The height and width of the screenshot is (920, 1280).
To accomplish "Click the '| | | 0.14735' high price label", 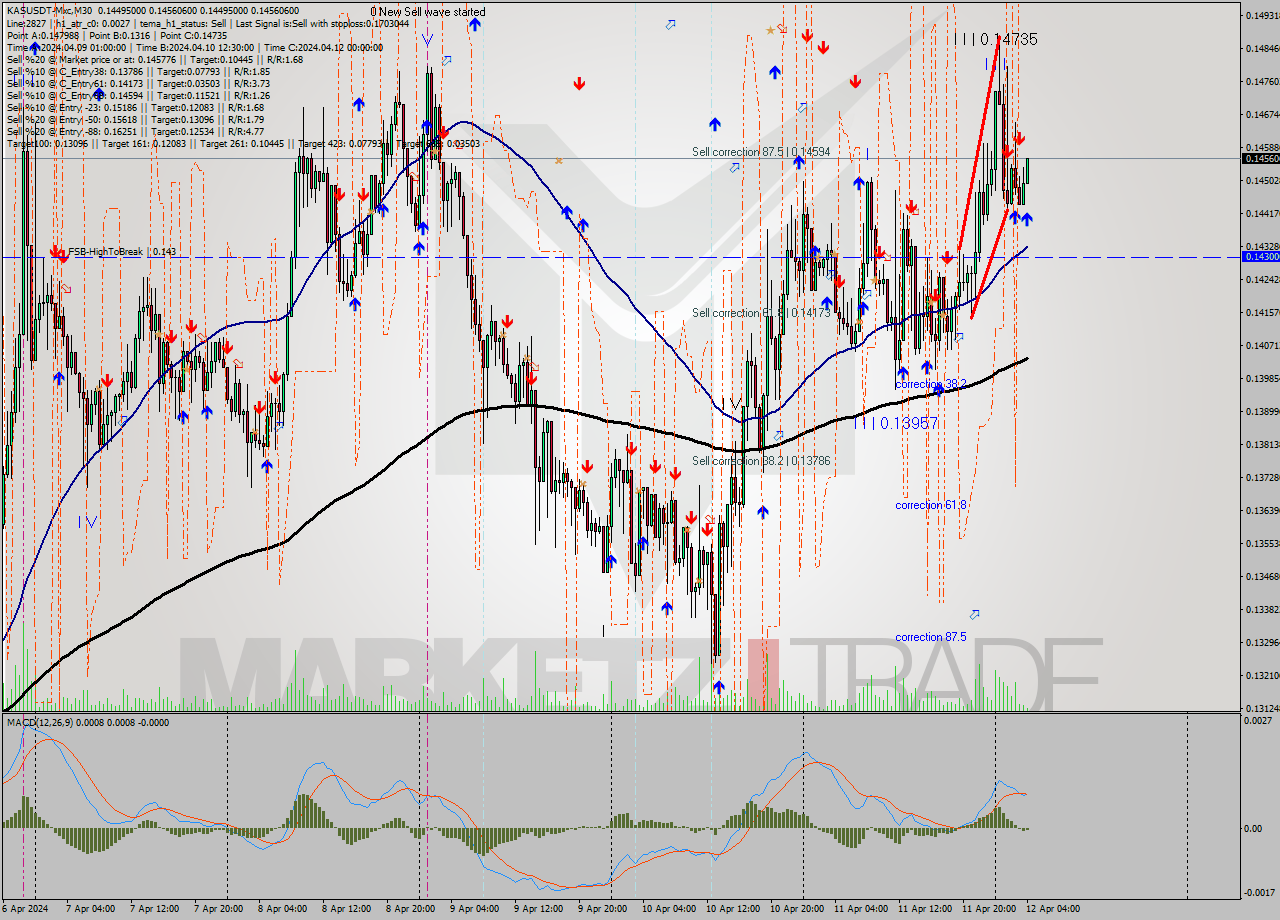I will pyautogui.click(x=995, y=39).
